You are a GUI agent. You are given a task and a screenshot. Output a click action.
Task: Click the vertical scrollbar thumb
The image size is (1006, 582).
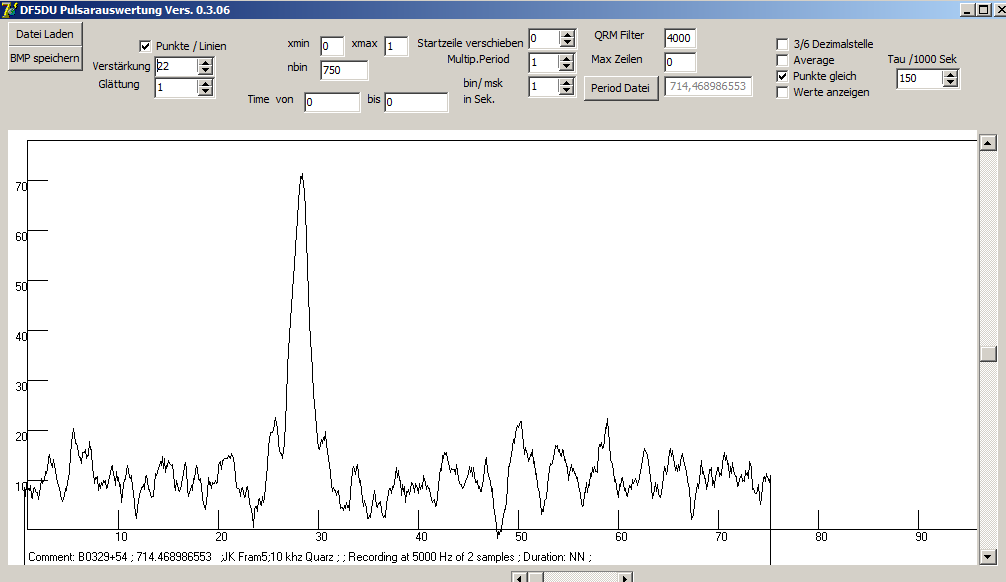coord(988,354)
